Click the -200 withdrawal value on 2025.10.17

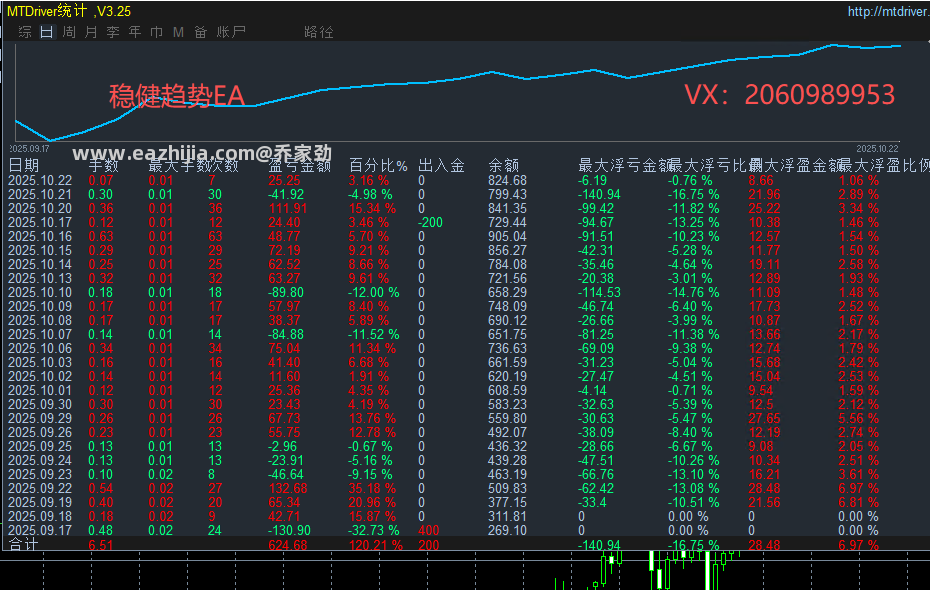tap(430, 222)
